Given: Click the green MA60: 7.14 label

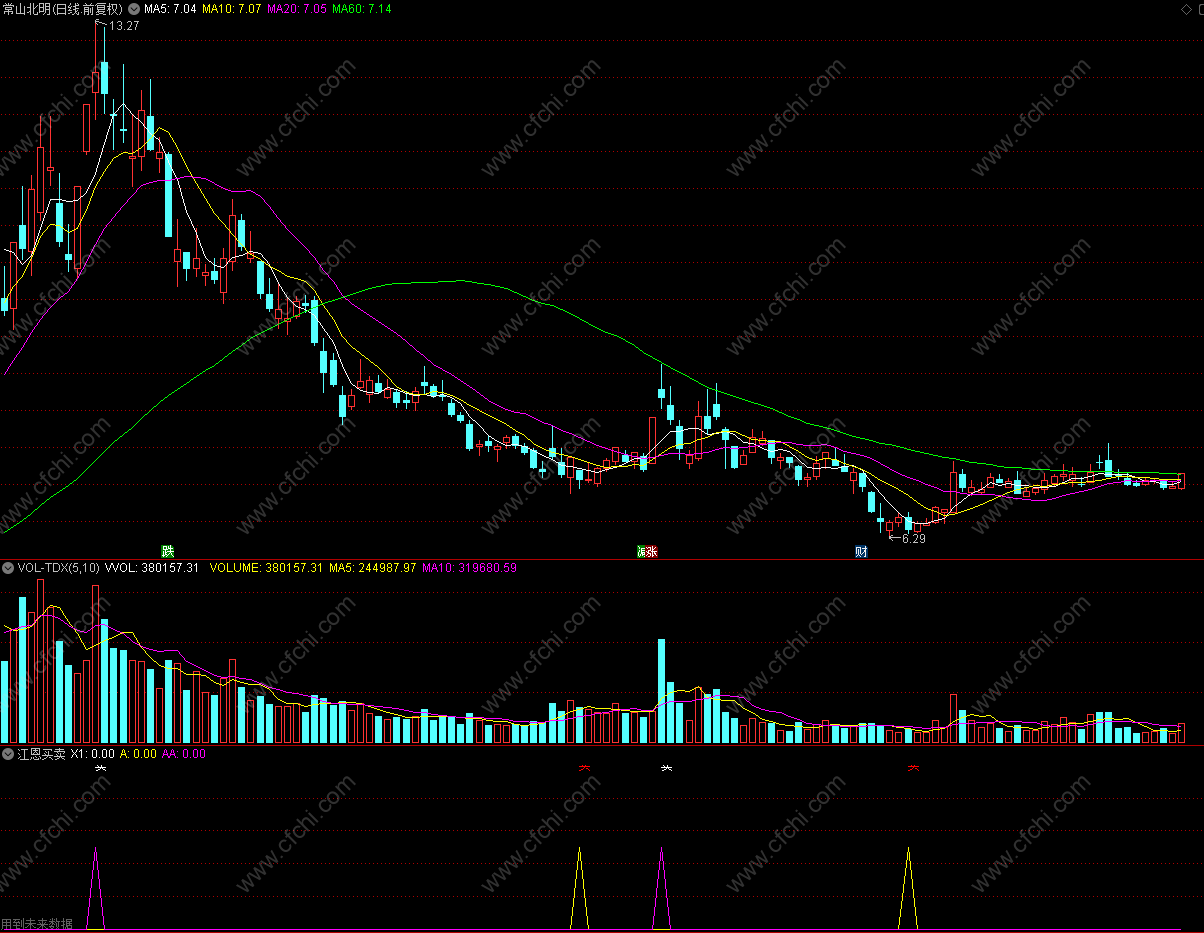Looking at the screenshot, I should (x=363, y=8).
